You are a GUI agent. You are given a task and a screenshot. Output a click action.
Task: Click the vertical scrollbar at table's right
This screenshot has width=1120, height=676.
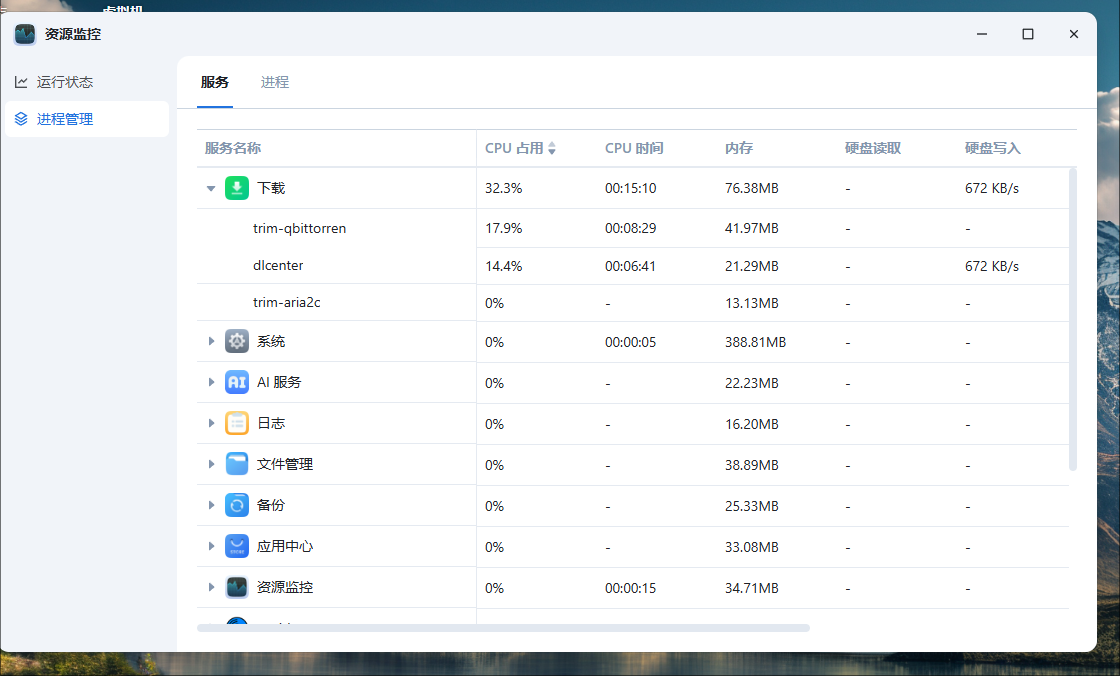1072,319
